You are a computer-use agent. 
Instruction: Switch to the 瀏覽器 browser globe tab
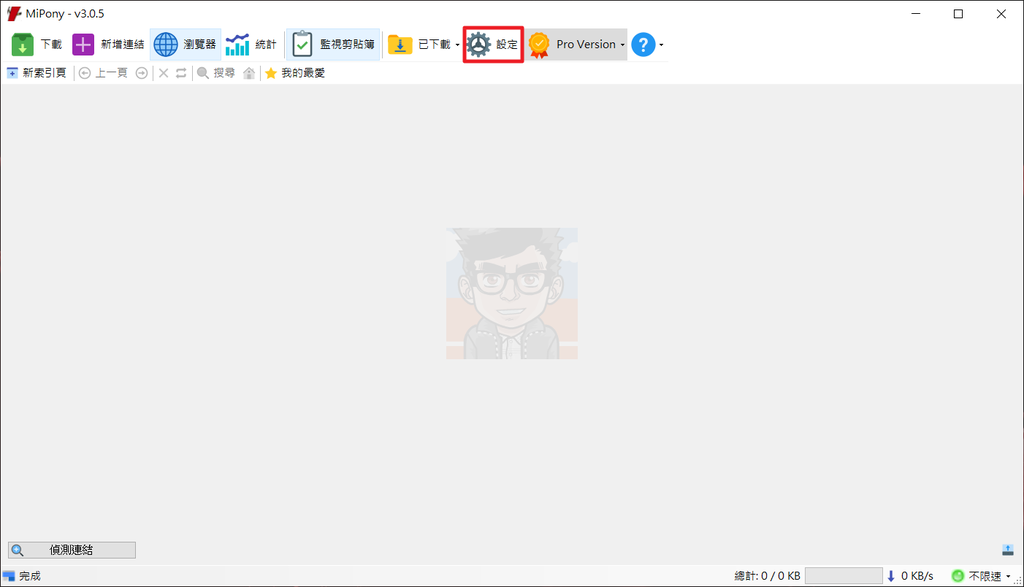185,44
